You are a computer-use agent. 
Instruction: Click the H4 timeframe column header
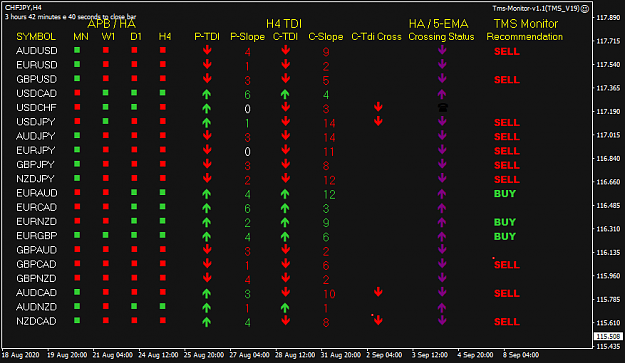pos(165,37)
